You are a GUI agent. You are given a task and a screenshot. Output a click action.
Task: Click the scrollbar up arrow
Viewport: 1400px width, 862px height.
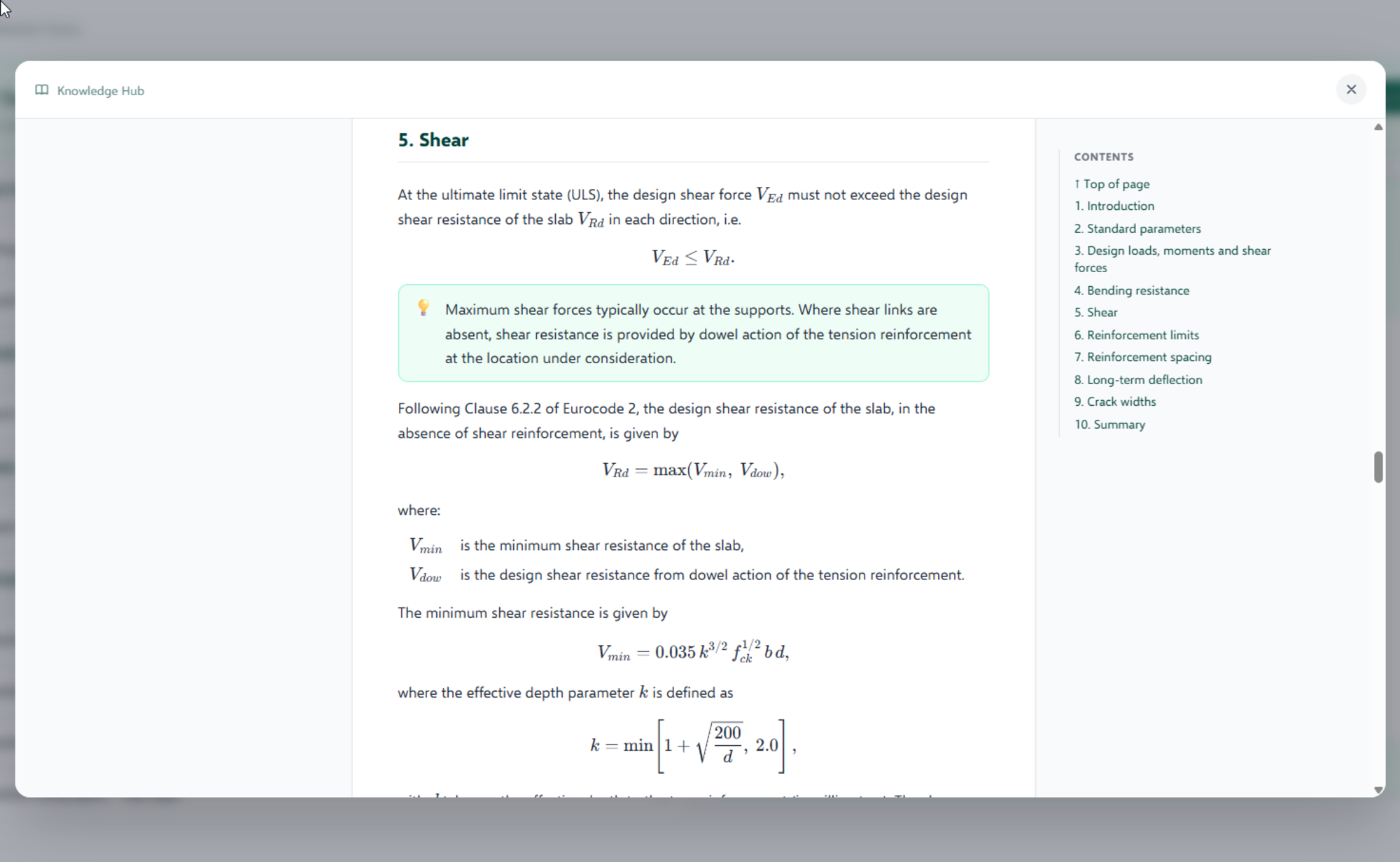pyautogui.click(x=1378, y=127)
